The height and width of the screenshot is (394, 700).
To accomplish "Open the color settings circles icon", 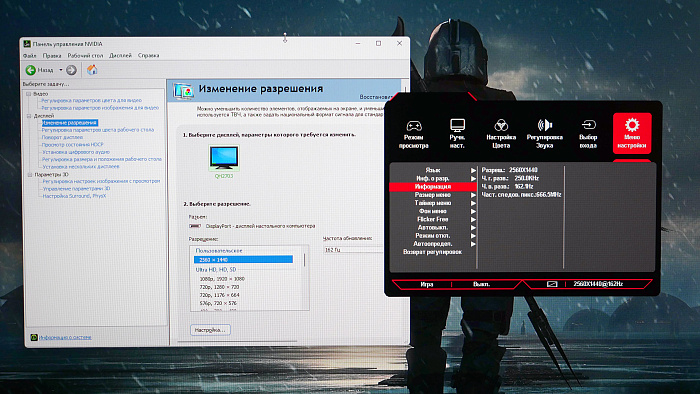I will tap(501, 125).
